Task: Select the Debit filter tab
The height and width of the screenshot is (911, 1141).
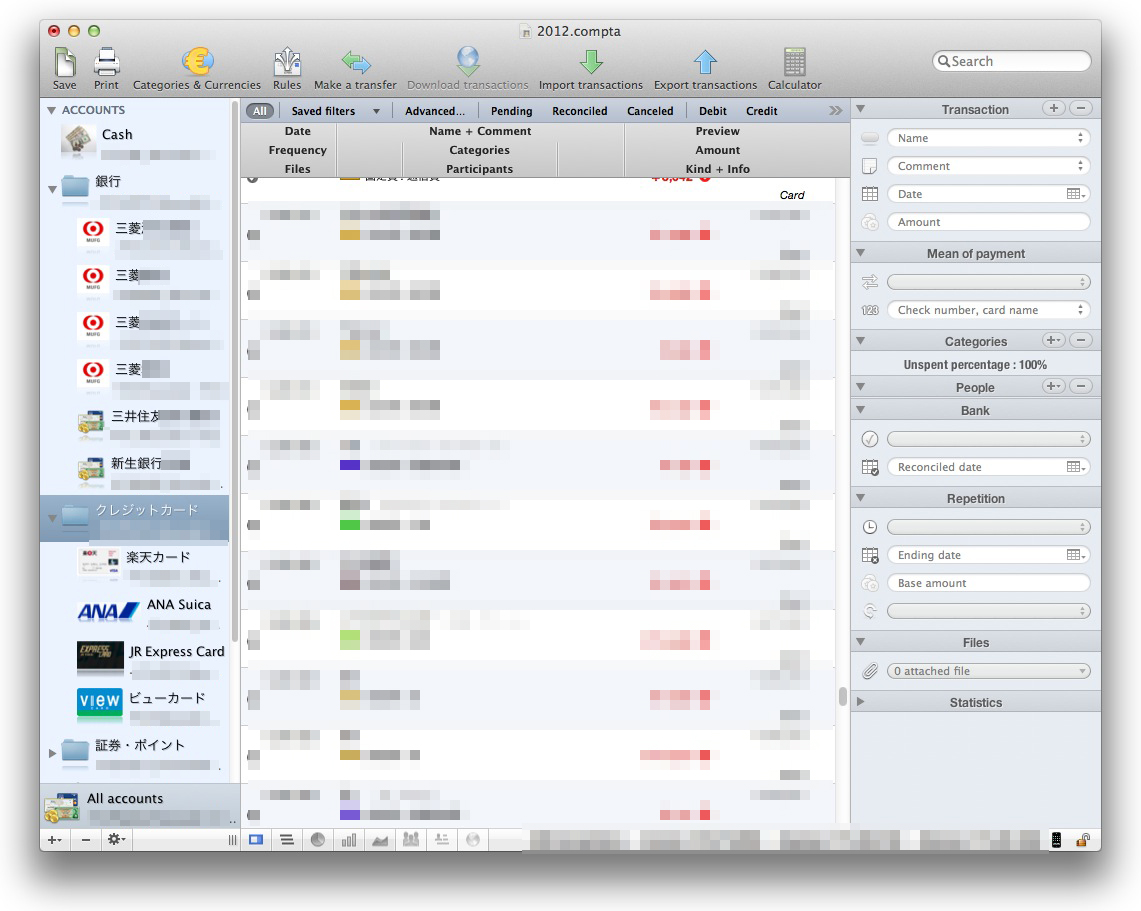Action: pyautogui.click(x=713, y=111)
